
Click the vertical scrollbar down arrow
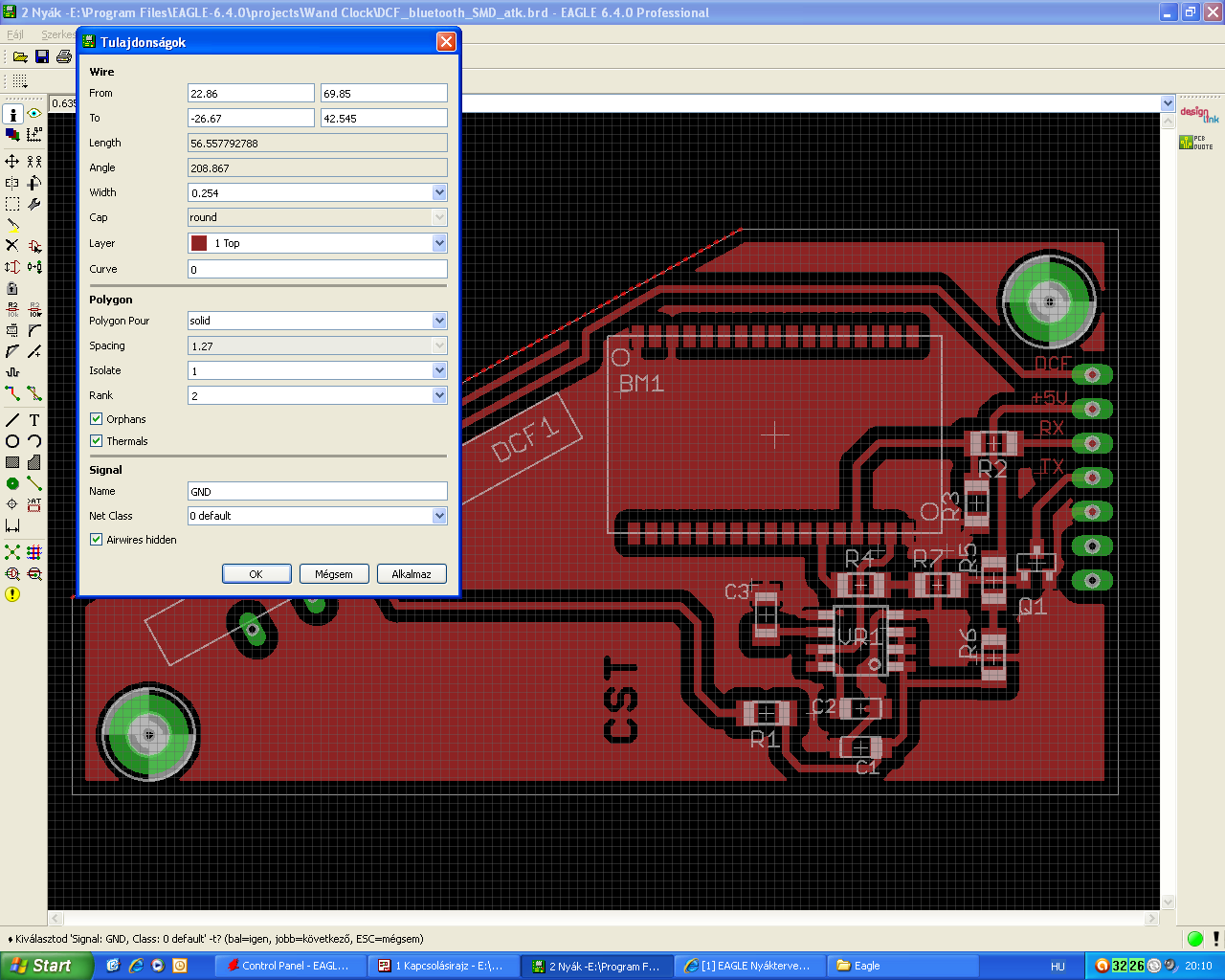tap(1168, 902)
